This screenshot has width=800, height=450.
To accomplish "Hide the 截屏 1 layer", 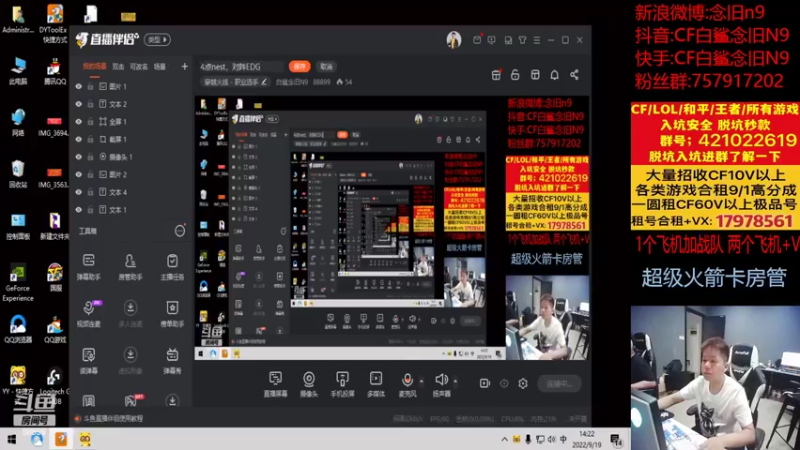I will 79,139.
